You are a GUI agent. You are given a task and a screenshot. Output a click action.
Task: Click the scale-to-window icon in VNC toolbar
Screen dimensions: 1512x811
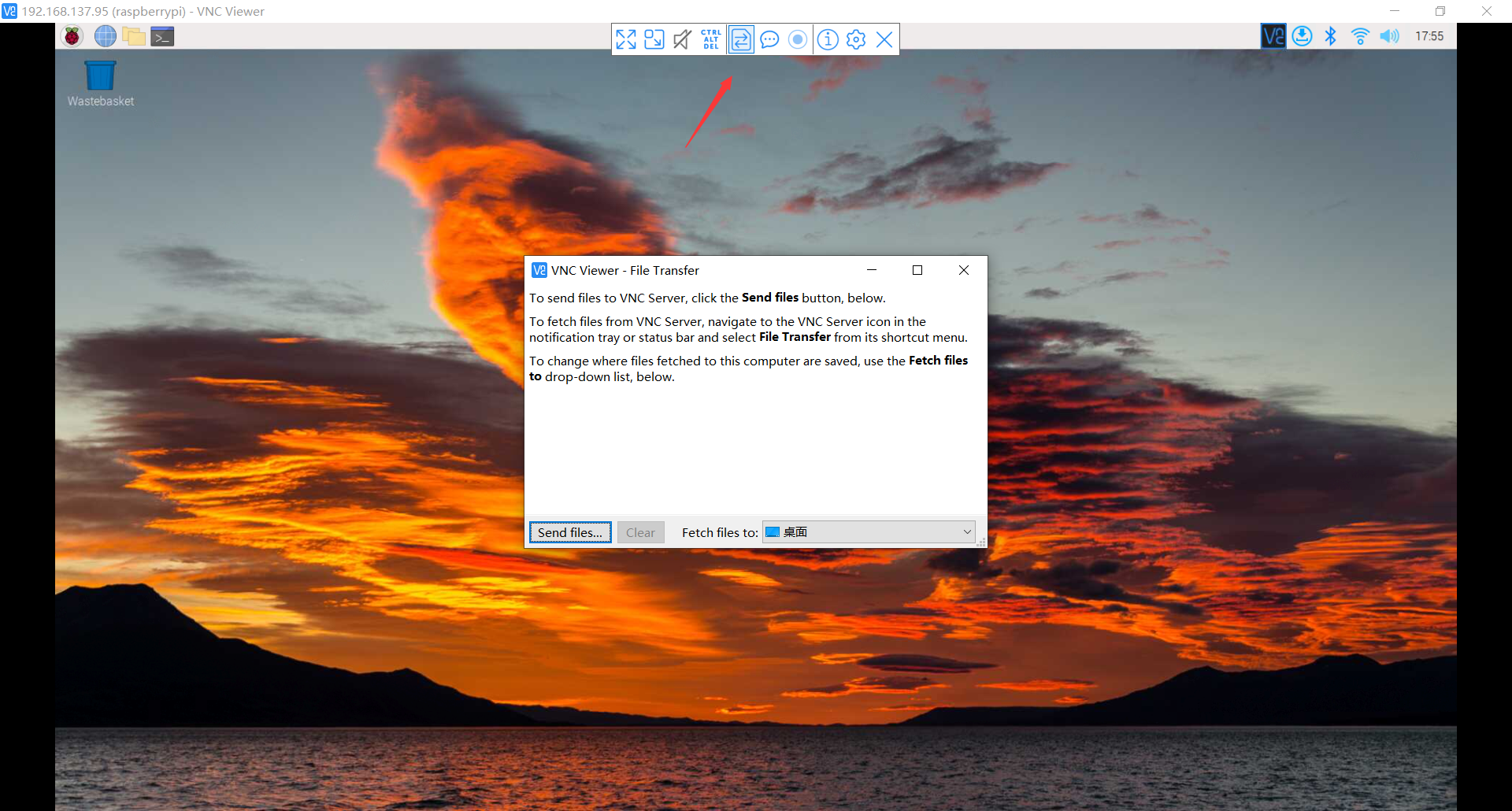pos(654,39)
